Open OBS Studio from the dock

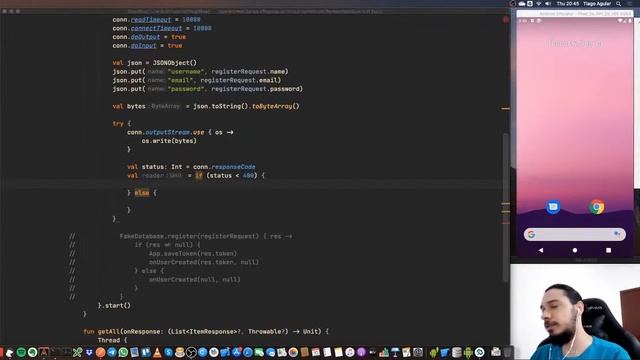(191, 352)
